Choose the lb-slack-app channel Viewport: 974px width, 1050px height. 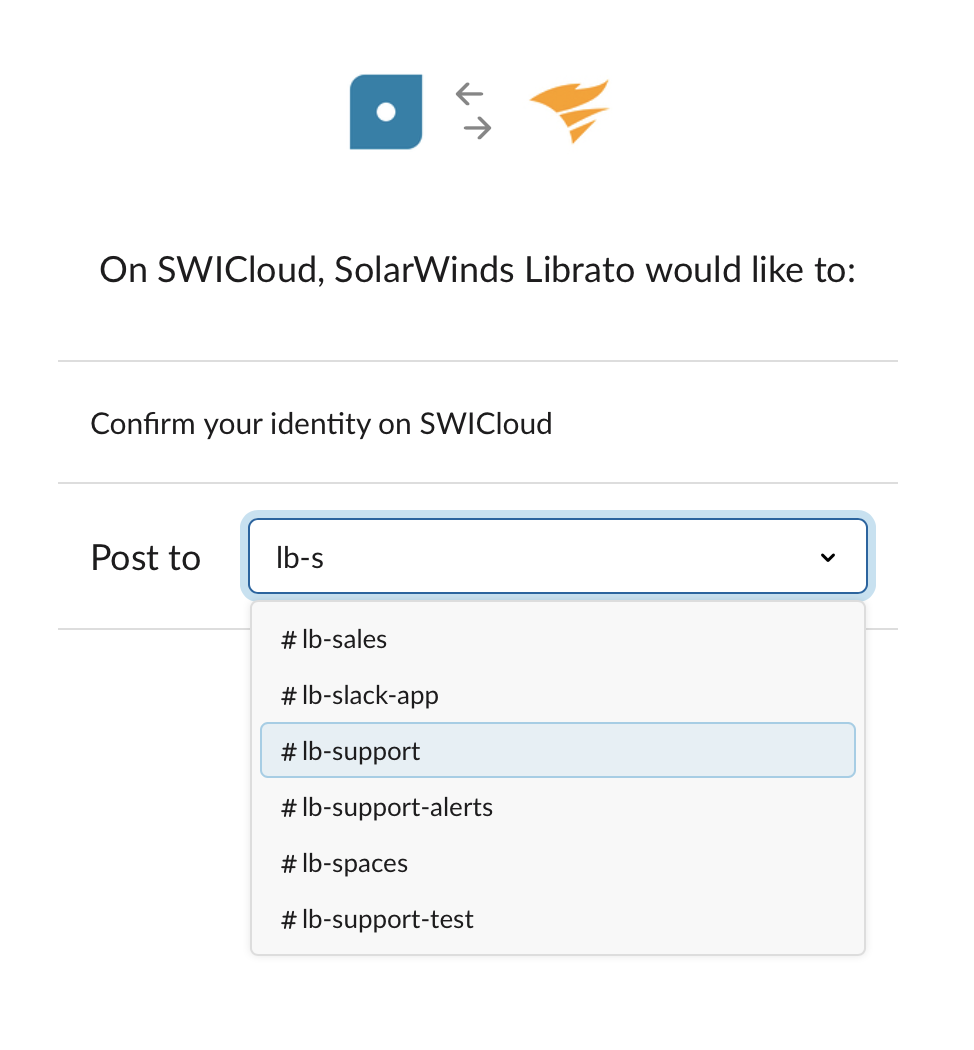tap(370, 695)
